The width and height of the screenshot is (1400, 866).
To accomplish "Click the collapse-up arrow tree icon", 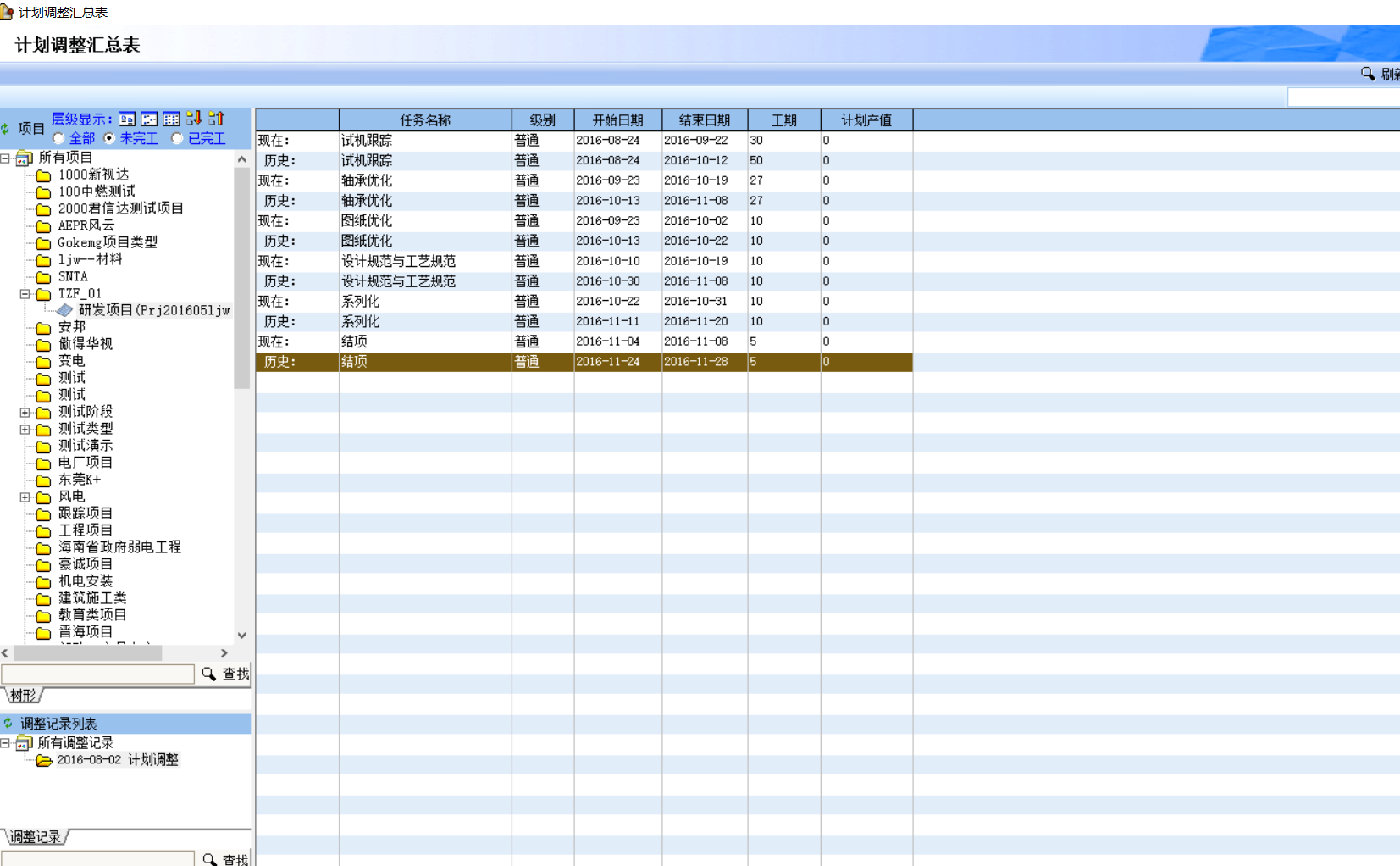I will 216,119.
